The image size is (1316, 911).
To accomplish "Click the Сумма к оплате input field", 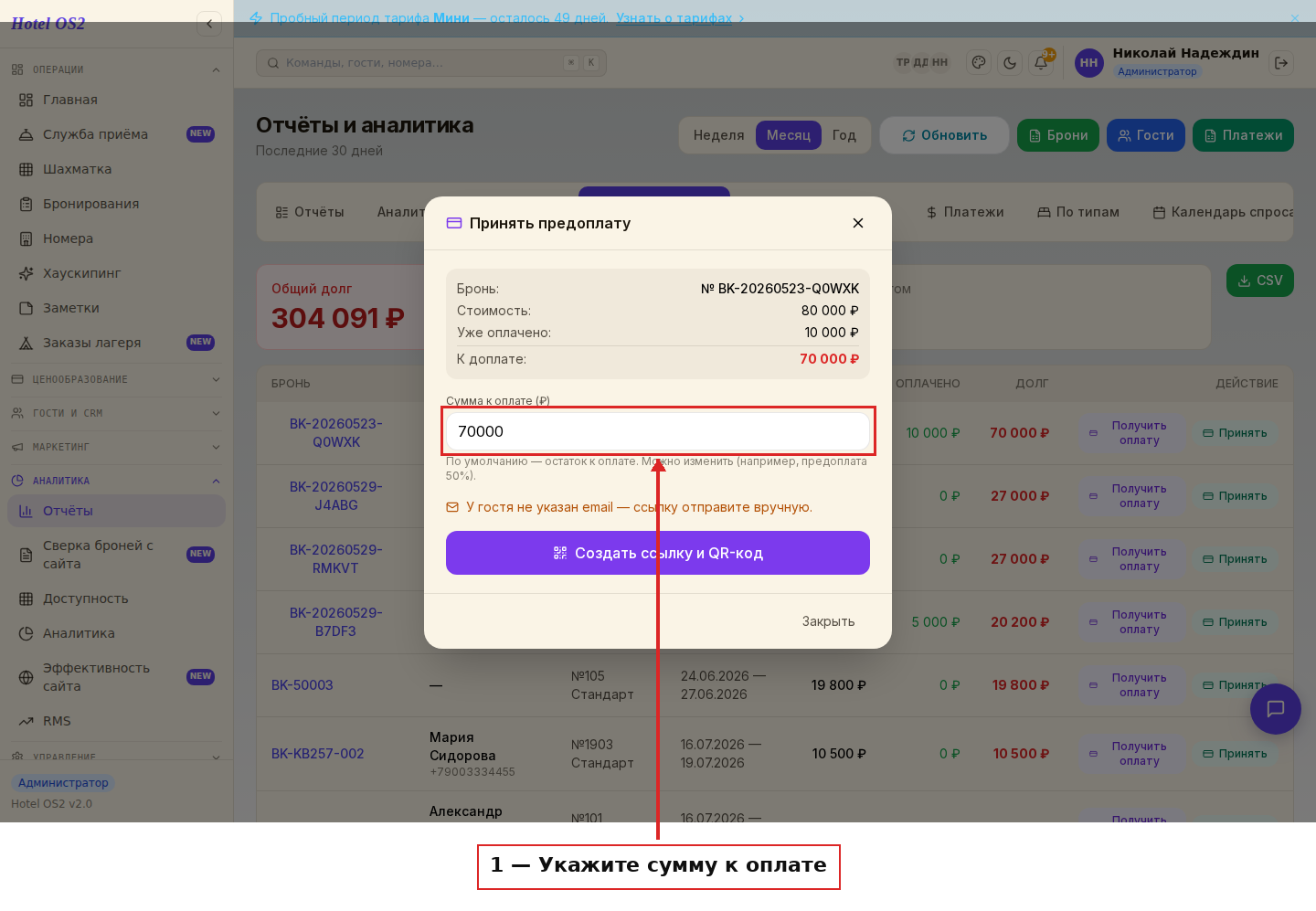I will click(658, 431).
